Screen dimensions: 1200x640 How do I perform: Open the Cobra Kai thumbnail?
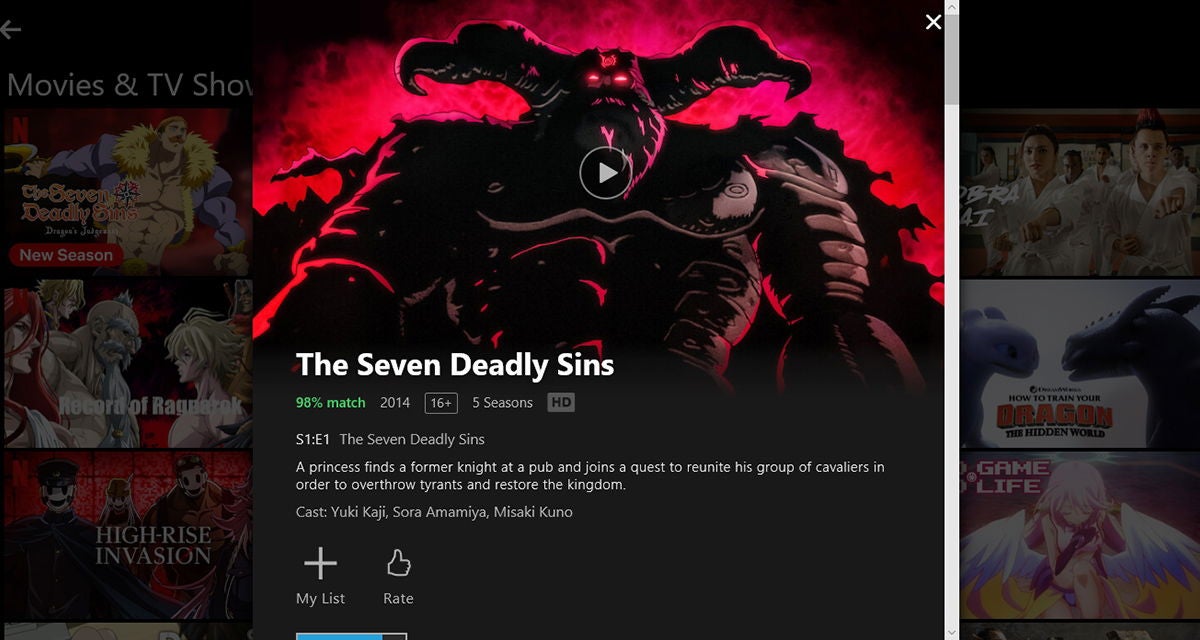coord(1080,193)
